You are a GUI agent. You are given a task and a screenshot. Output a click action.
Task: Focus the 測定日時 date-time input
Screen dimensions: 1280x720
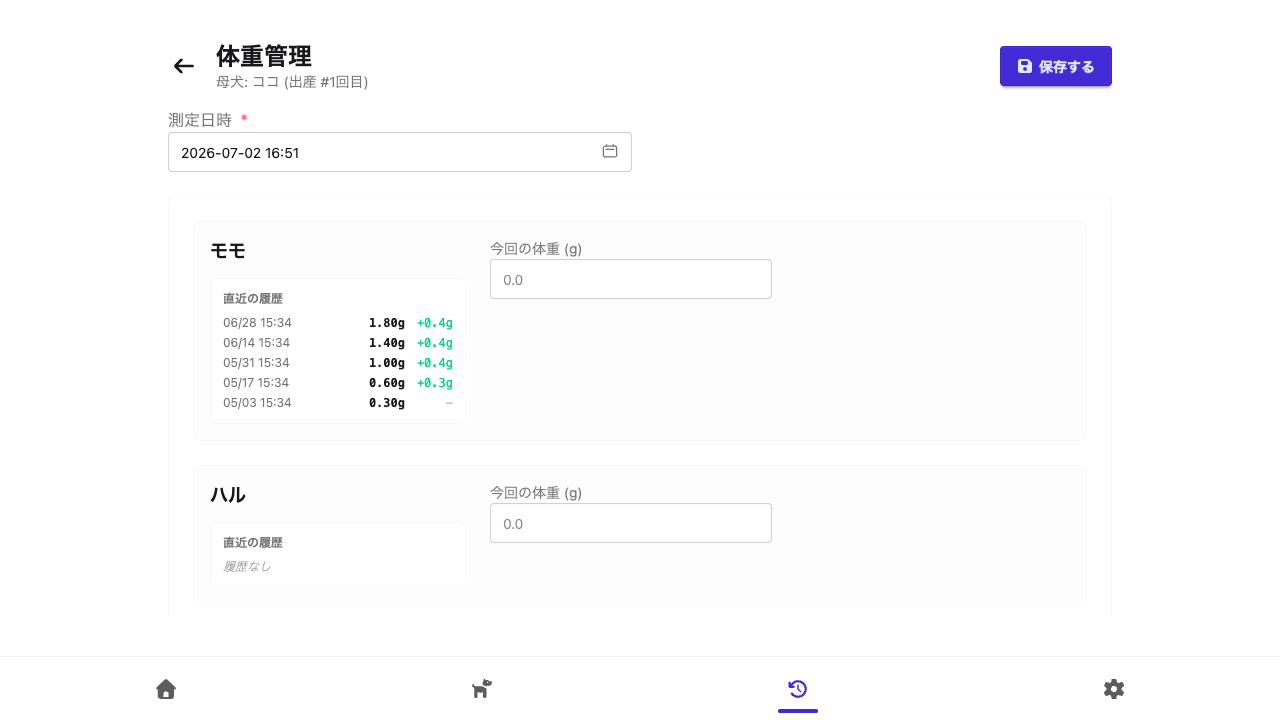(x=400, y=152)
